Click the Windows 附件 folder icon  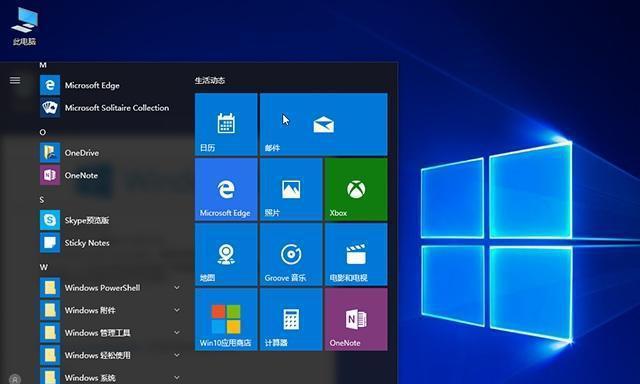click(x=50, y=310)
